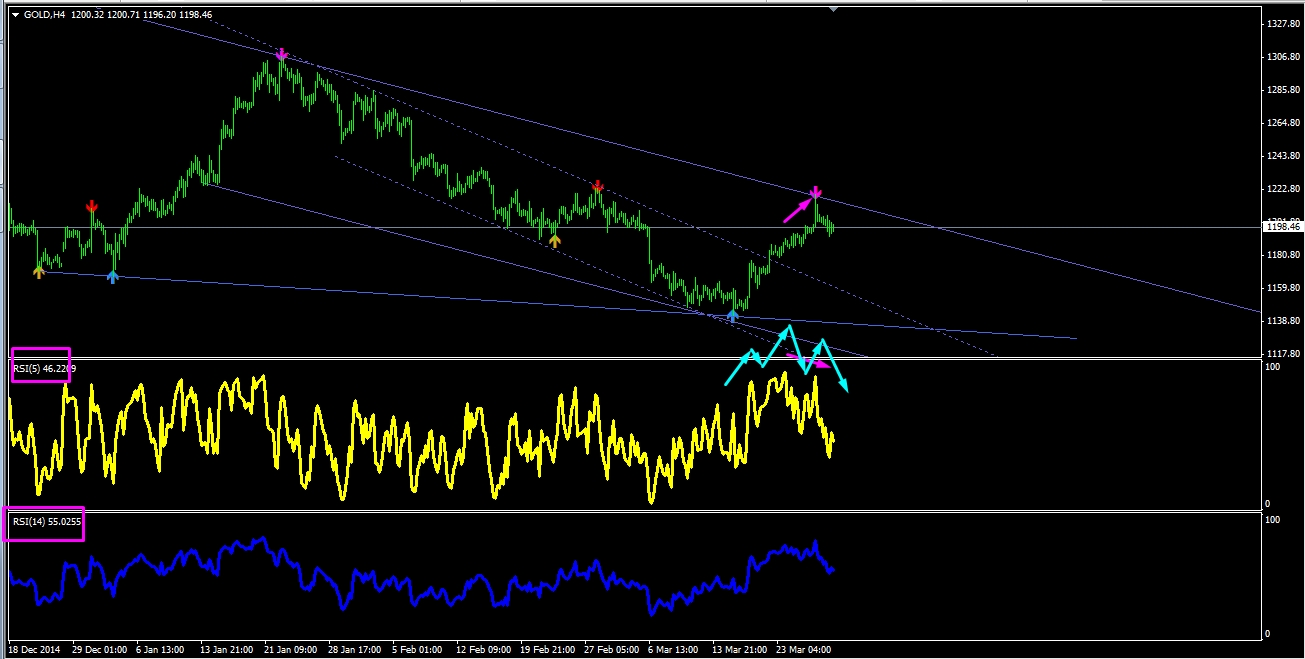Viewport: 1305px width, 659px height.
Task: Click the 1306.80 price axis label
Action: point(1281,57)
